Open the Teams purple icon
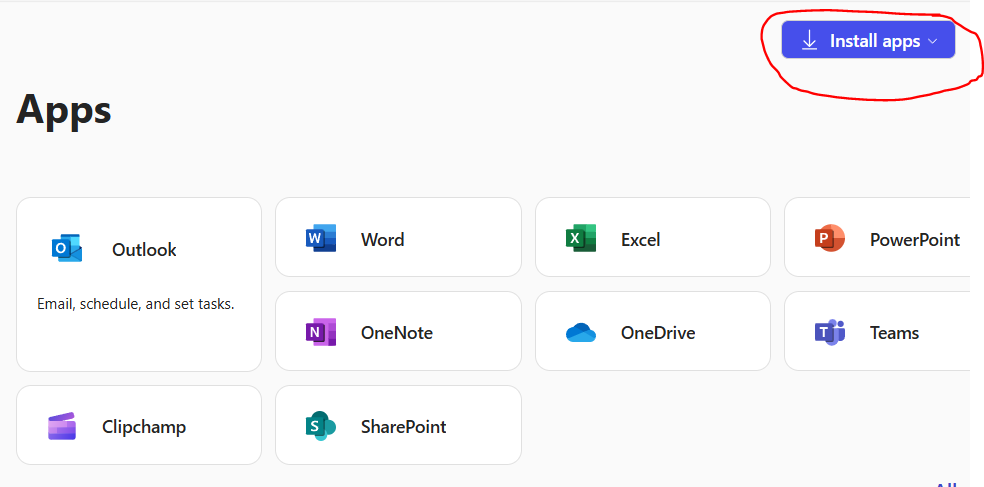Screen dimensions: 984x487 [830, 332]
